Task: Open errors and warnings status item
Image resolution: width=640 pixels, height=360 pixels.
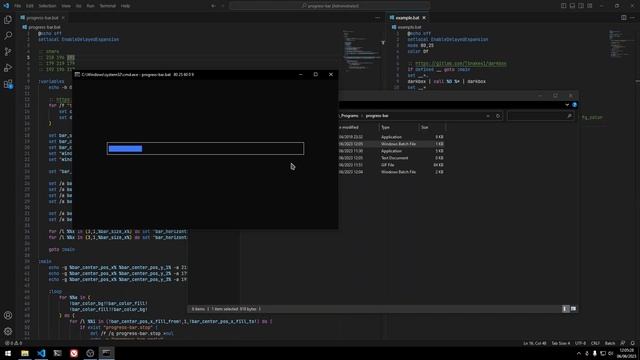Action: pos(13,343)
